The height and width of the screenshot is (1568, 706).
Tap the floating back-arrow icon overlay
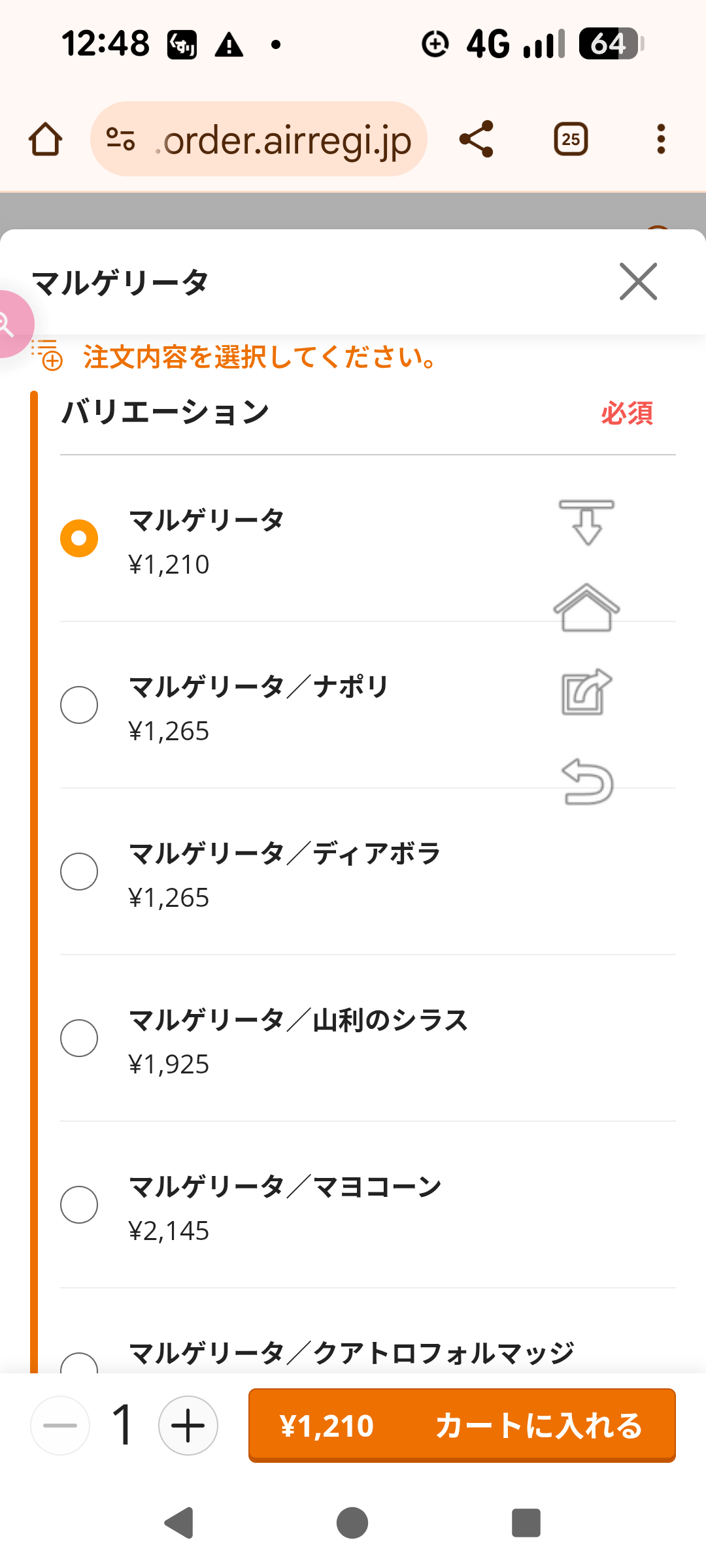[587, 781]
